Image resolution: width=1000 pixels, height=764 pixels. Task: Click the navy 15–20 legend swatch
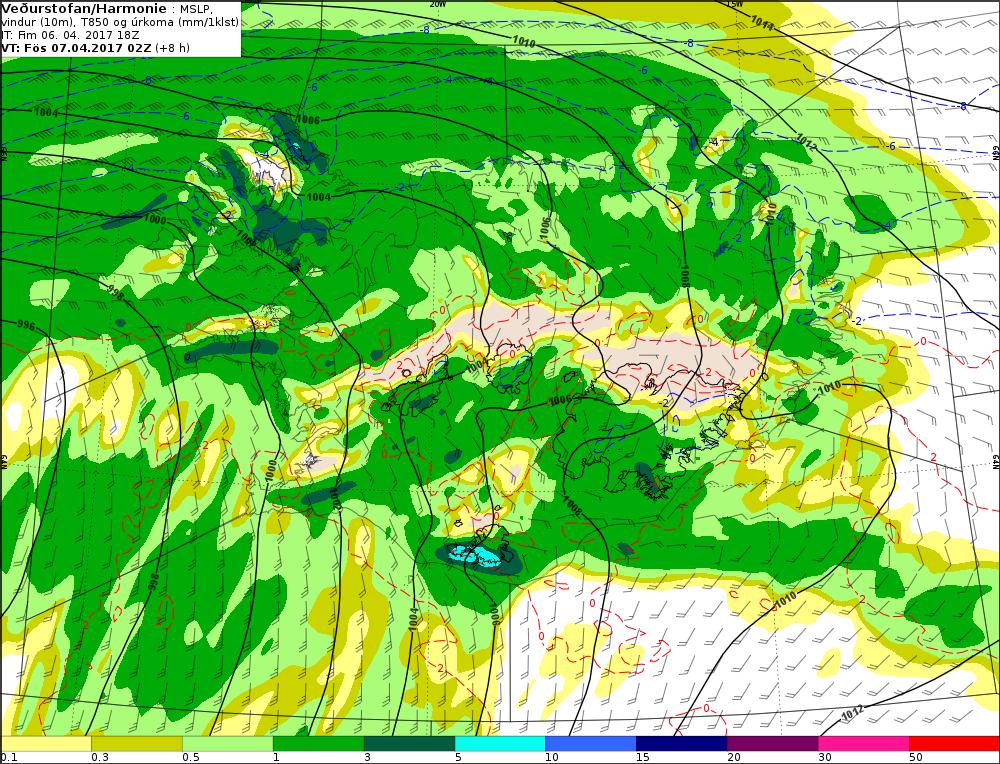click(x=682, y=744)
